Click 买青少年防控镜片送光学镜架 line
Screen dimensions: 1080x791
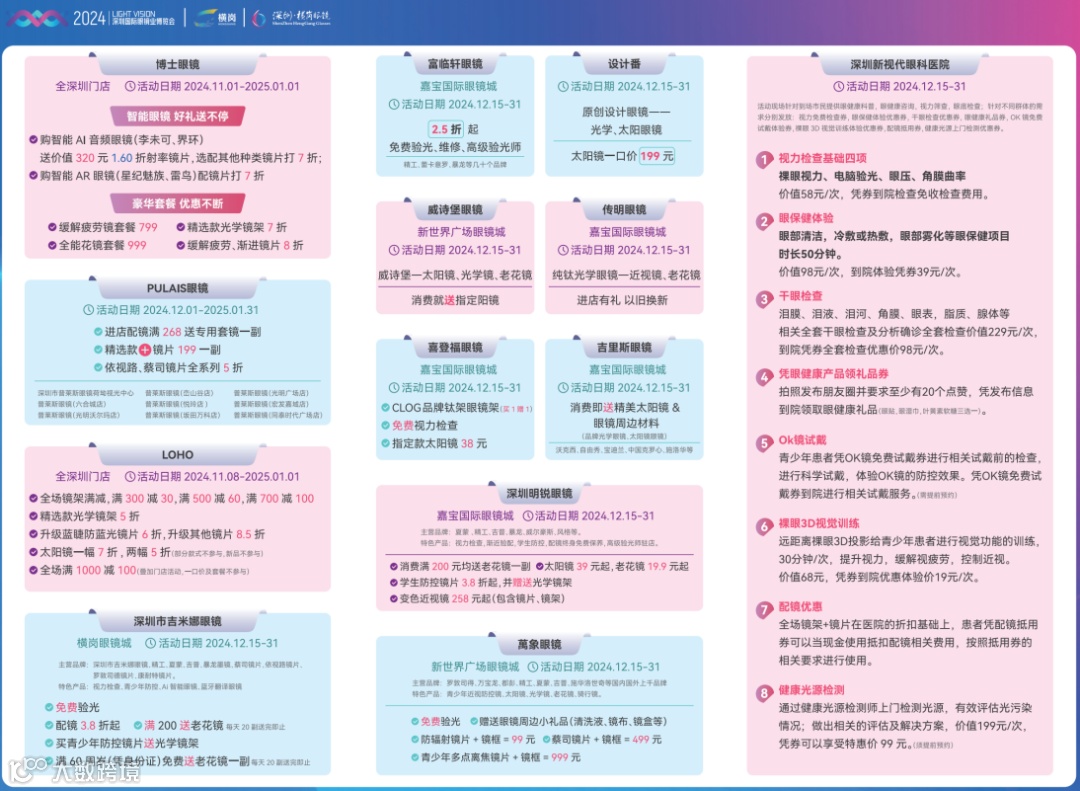[x=122, y=743]
